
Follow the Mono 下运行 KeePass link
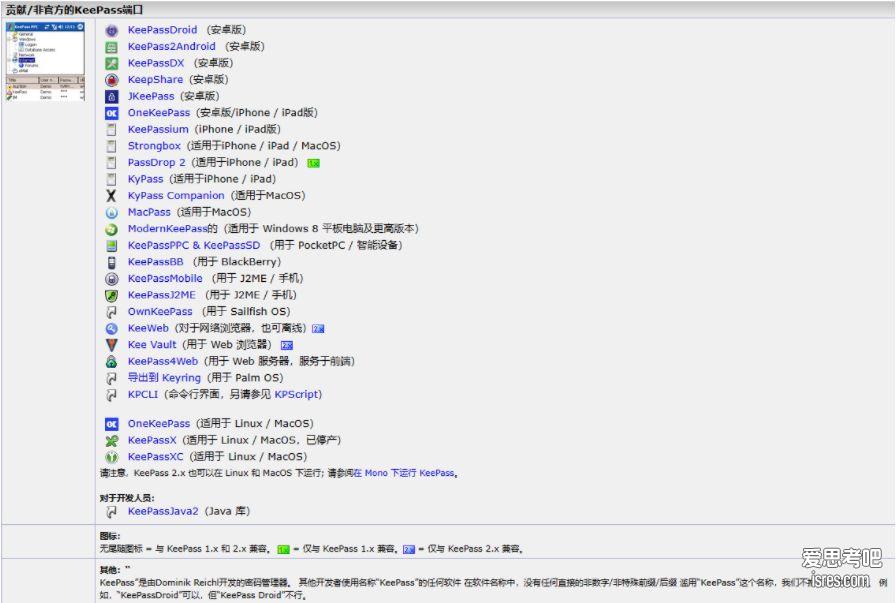[404, 473]
